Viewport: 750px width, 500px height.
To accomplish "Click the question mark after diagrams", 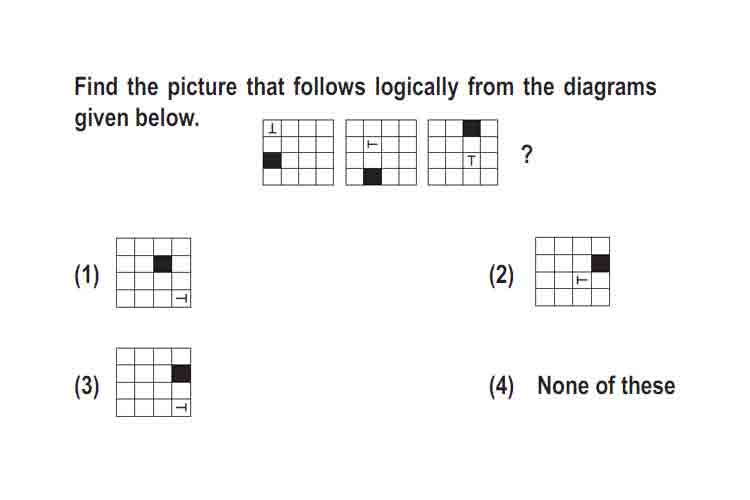I will 527,155.
